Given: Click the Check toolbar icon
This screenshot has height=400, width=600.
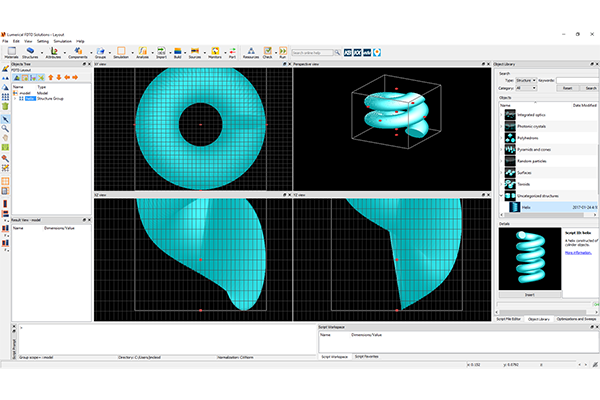Looking at the screenshot, I should [x=267, y=51].
